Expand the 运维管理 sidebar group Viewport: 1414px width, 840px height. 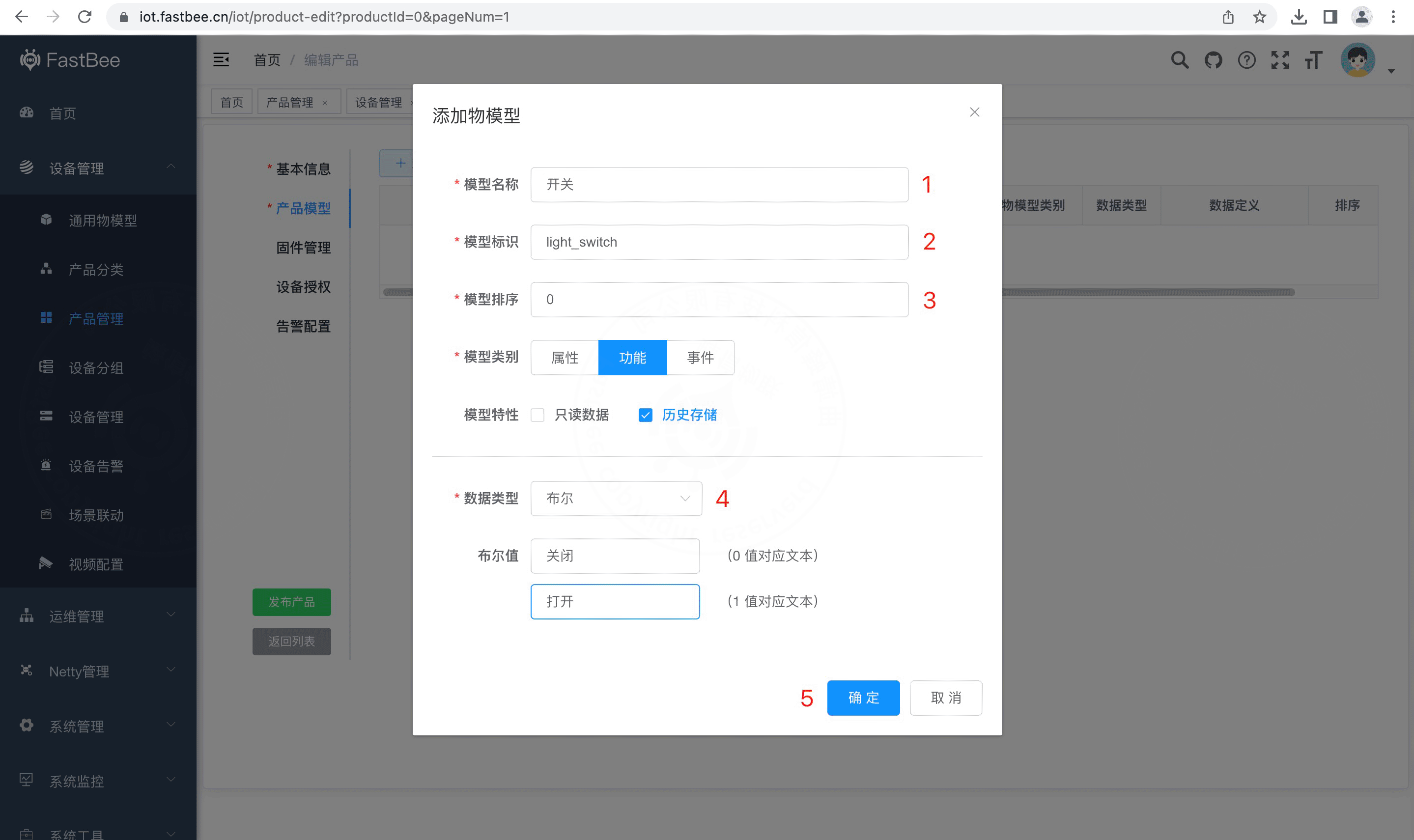[x=98, y=616]
